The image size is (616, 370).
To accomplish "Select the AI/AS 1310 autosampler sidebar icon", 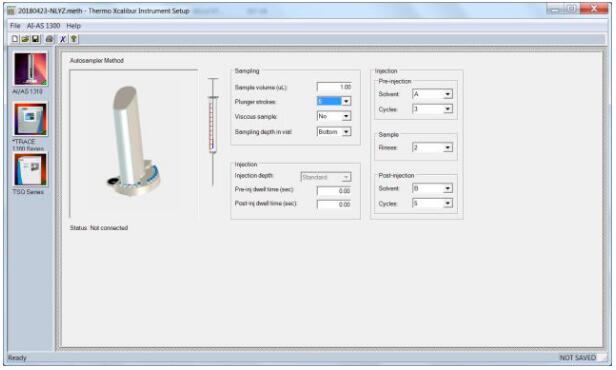I will click(x=30, y=70).
